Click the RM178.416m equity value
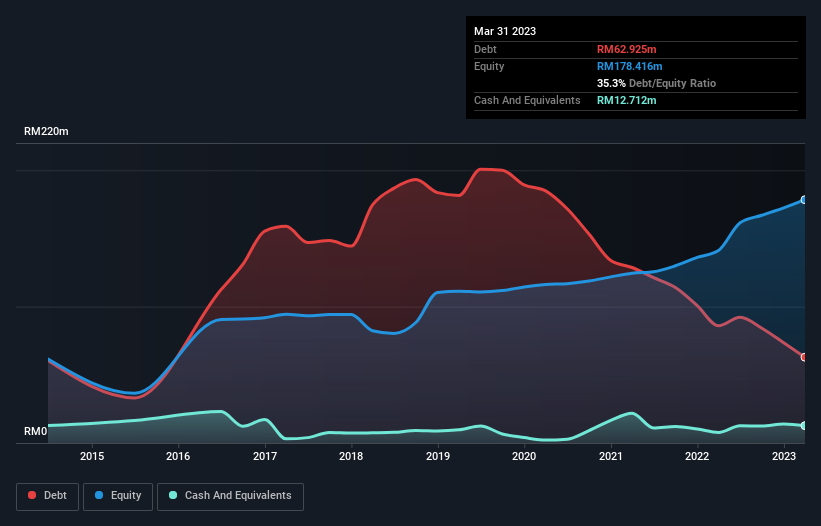This screenshot has height=526, width=821. click(x=629, y=66)
